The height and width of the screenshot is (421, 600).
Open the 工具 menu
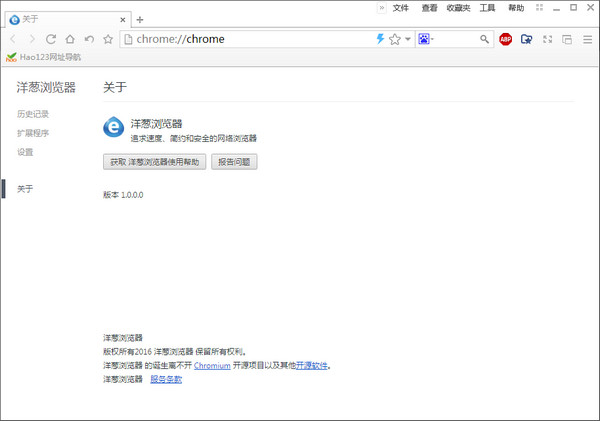[487, 7]
